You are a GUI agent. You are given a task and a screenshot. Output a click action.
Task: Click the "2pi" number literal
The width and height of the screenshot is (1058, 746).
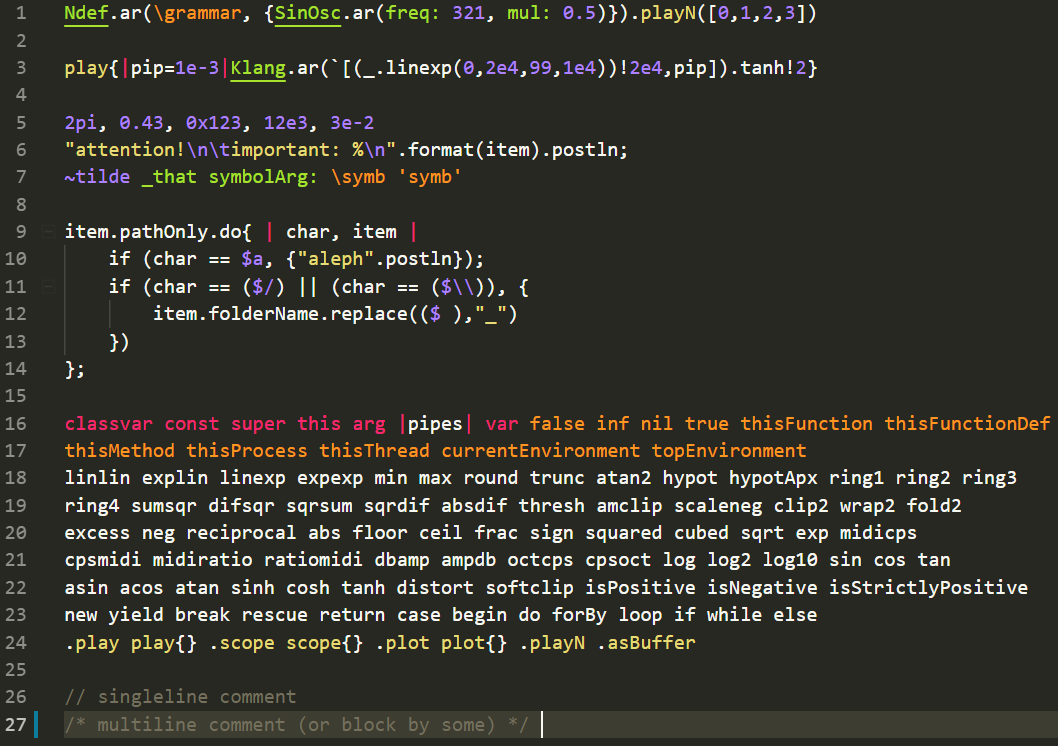pos(81,123)
